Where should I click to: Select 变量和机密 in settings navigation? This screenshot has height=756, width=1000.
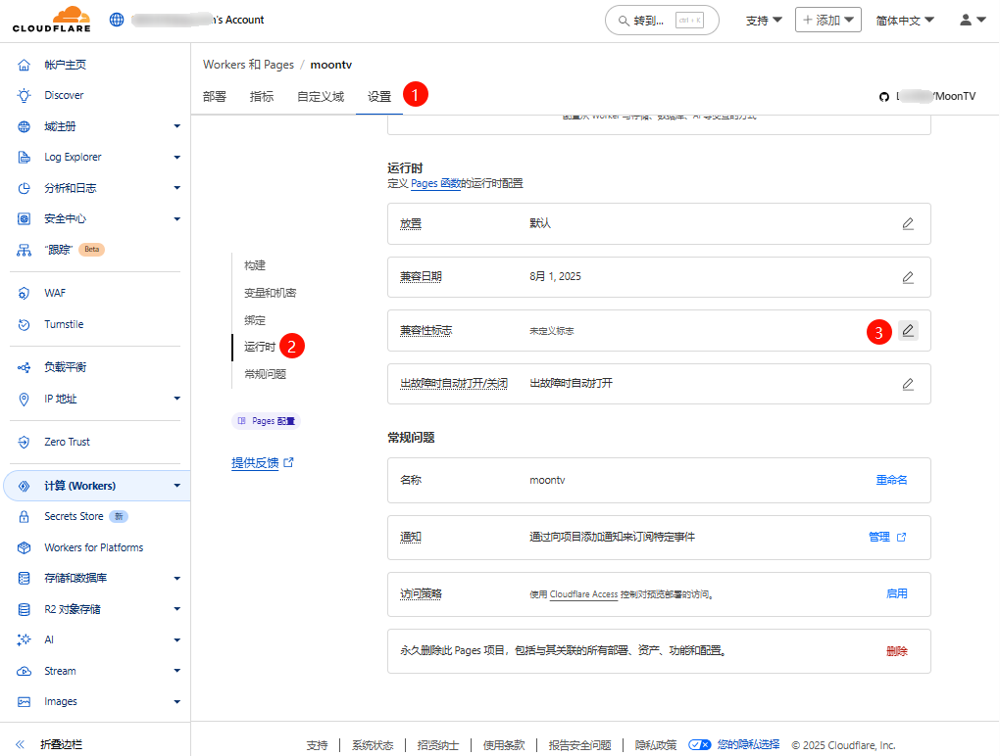click(x=270, y=293)
